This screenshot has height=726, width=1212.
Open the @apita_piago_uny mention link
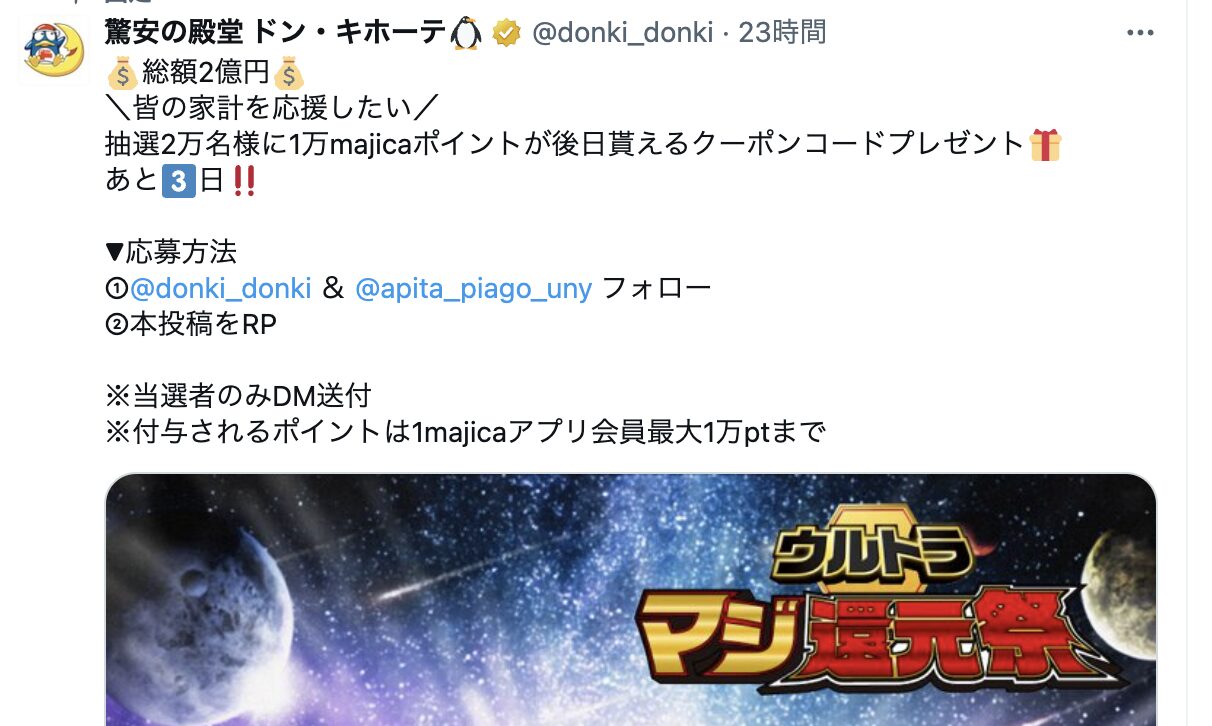(474, 288)
